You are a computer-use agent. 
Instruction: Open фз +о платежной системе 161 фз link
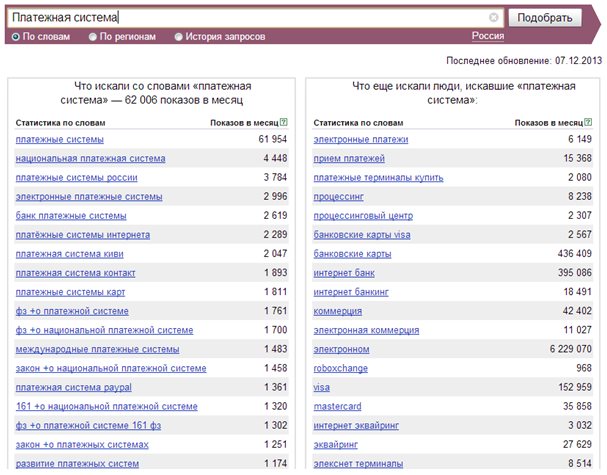[88, 425]
